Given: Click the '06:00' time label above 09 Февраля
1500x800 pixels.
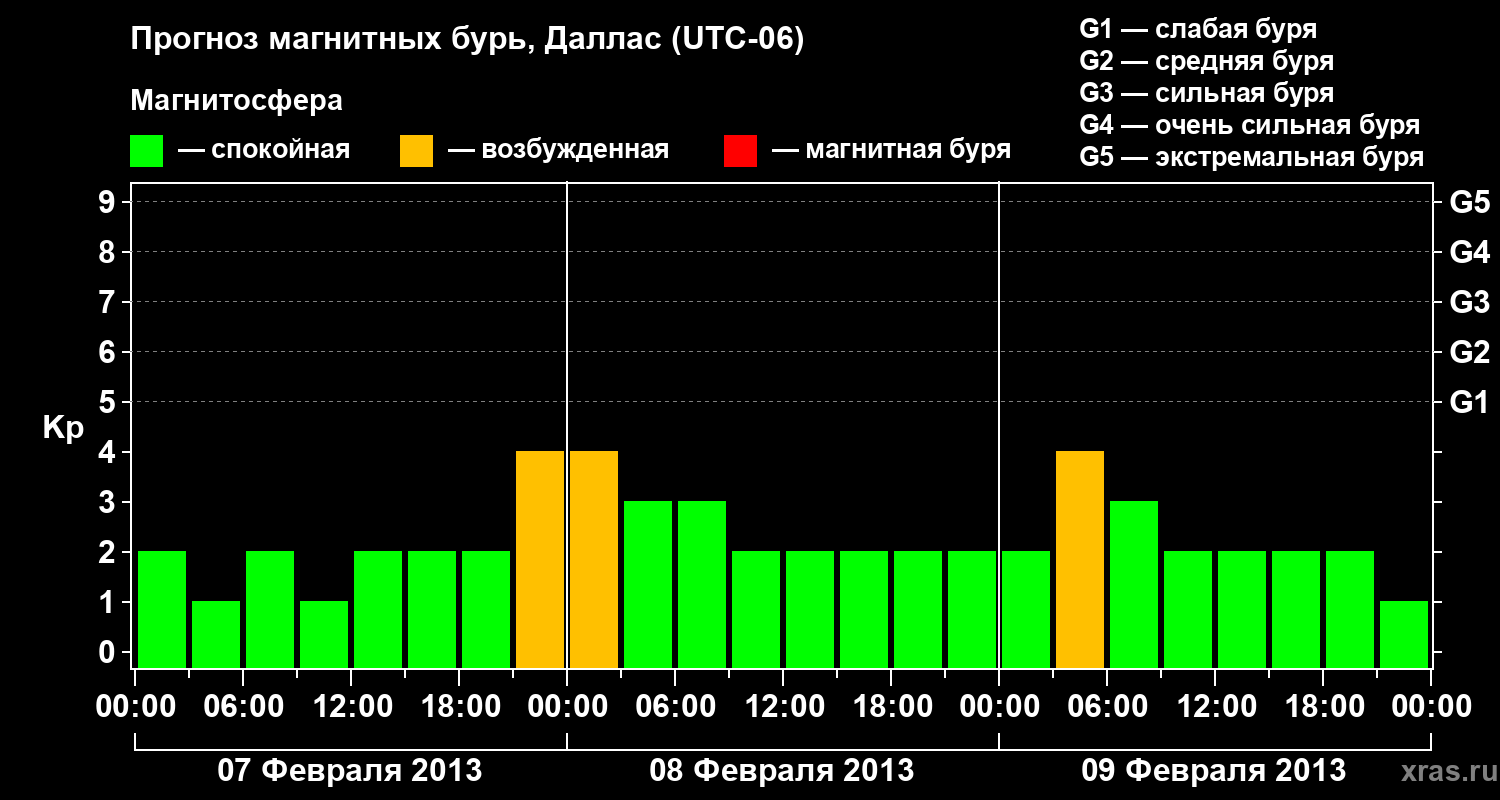Looking at the screenshot, I should coord(1107,707).
